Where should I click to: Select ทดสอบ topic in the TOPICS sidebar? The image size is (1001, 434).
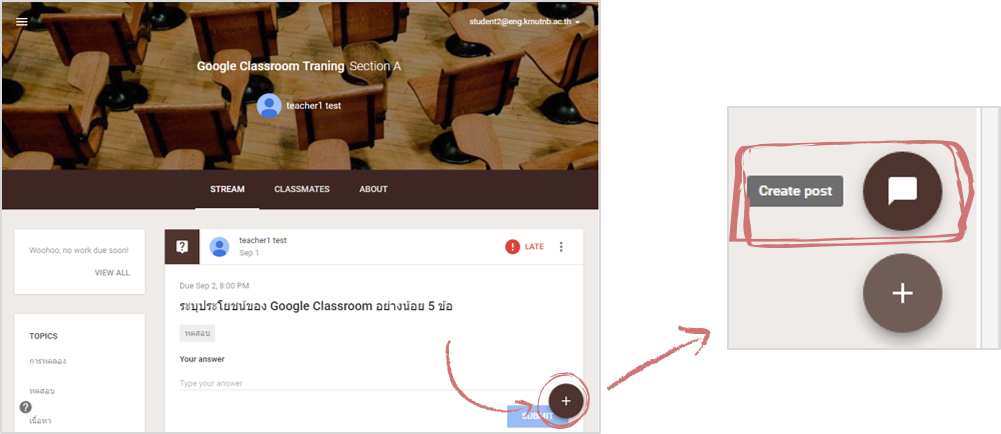(x=40, y=391)
